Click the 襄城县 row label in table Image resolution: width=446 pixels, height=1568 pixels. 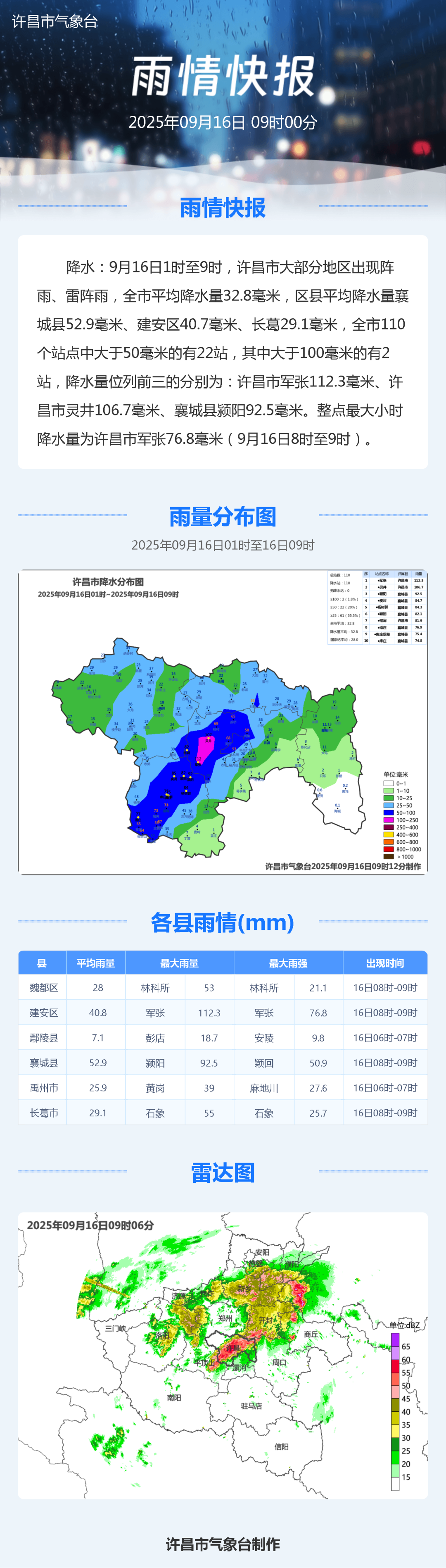44,1063
